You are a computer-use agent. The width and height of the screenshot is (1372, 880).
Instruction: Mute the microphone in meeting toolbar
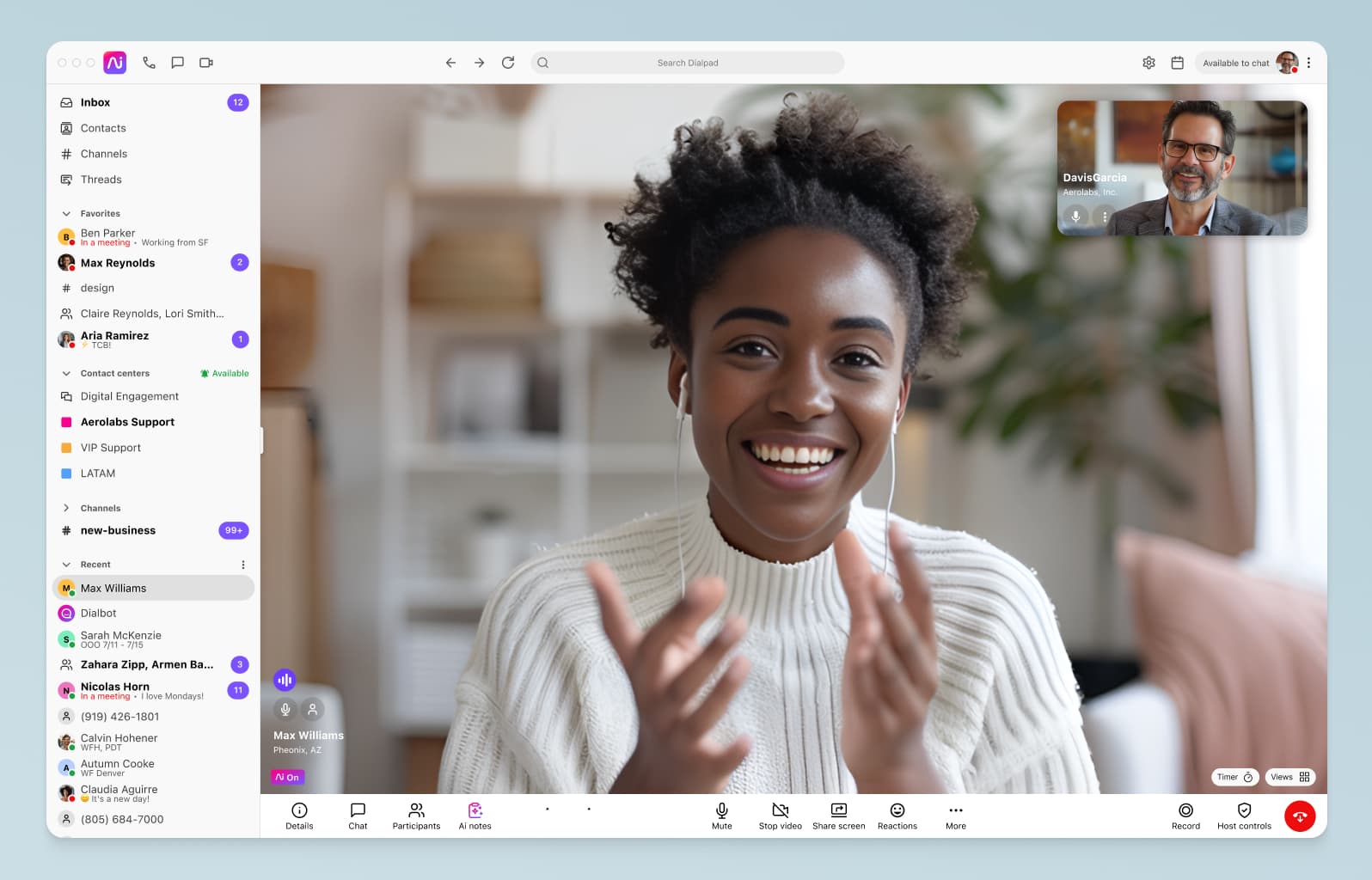pyautogui.click(x=721, y=810)
